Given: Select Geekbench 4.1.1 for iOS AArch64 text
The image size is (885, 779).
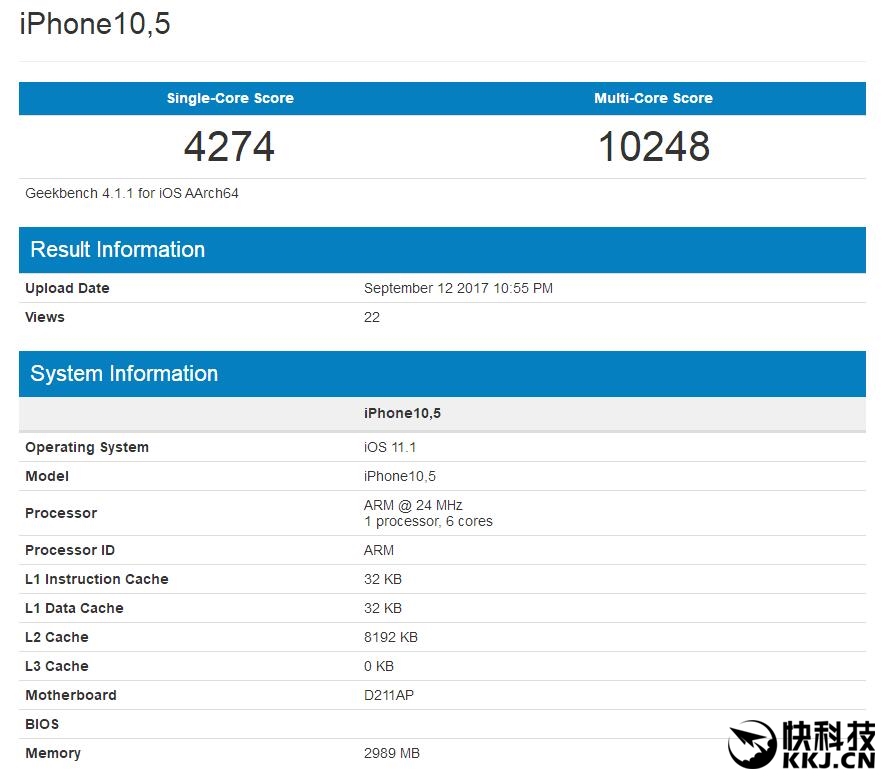Looking at the screenshot, I should (132, 194).
